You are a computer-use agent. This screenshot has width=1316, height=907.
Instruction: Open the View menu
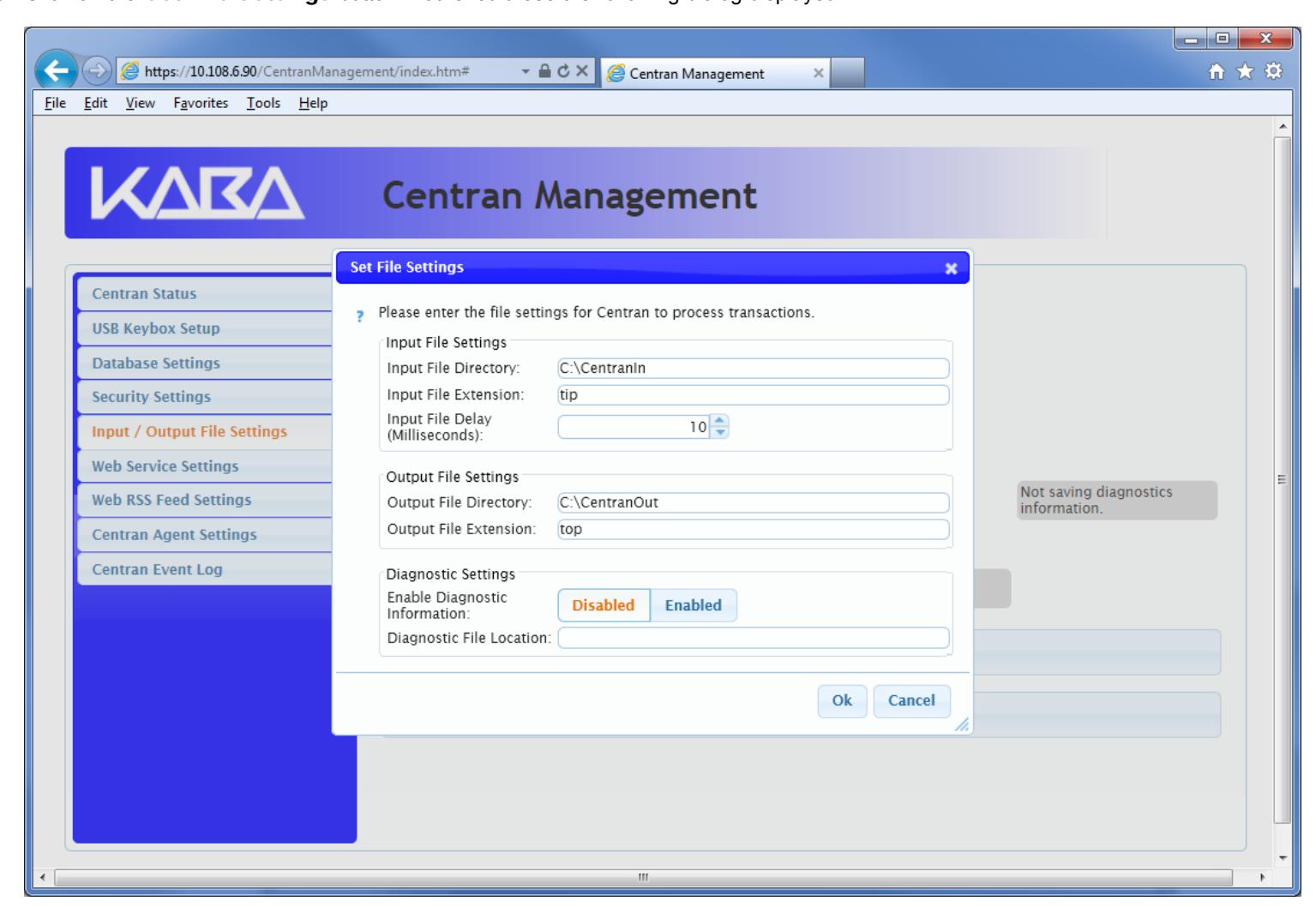141,103
